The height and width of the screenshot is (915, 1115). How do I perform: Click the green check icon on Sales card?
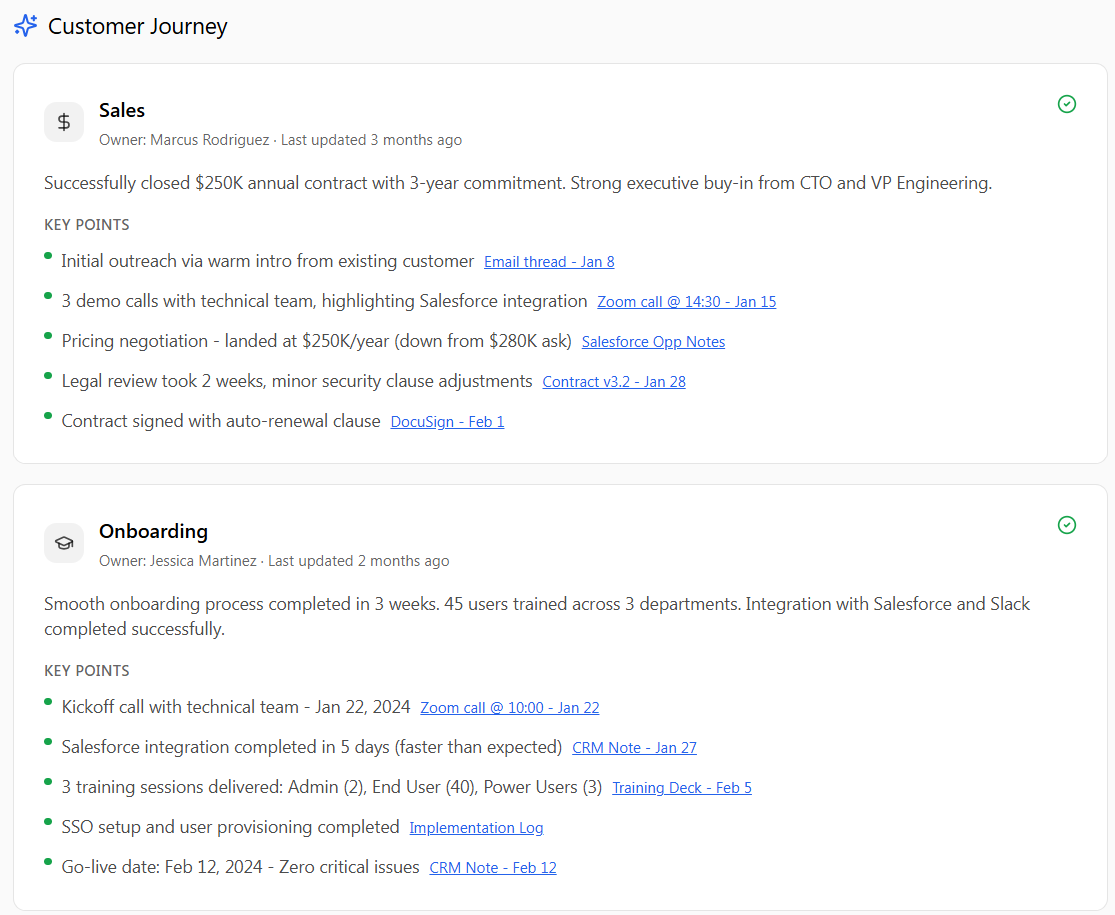click(1067, 104)
